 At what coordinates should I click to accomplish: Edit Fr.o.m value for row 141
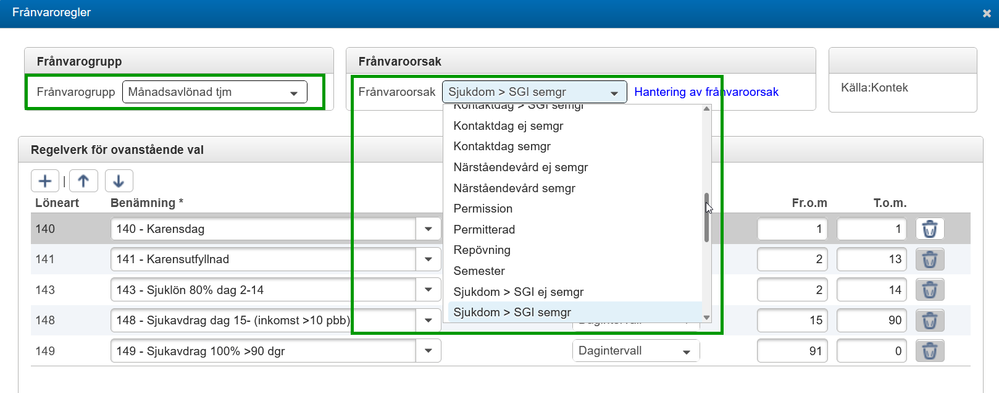[x=793, y=259]
